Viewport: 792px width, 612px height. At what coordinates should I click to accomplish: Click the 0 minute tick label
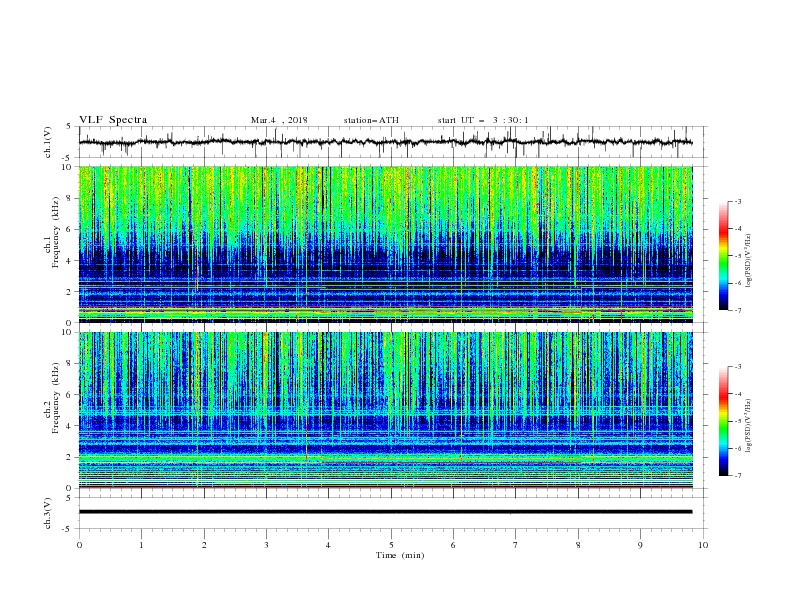[79, 545]
